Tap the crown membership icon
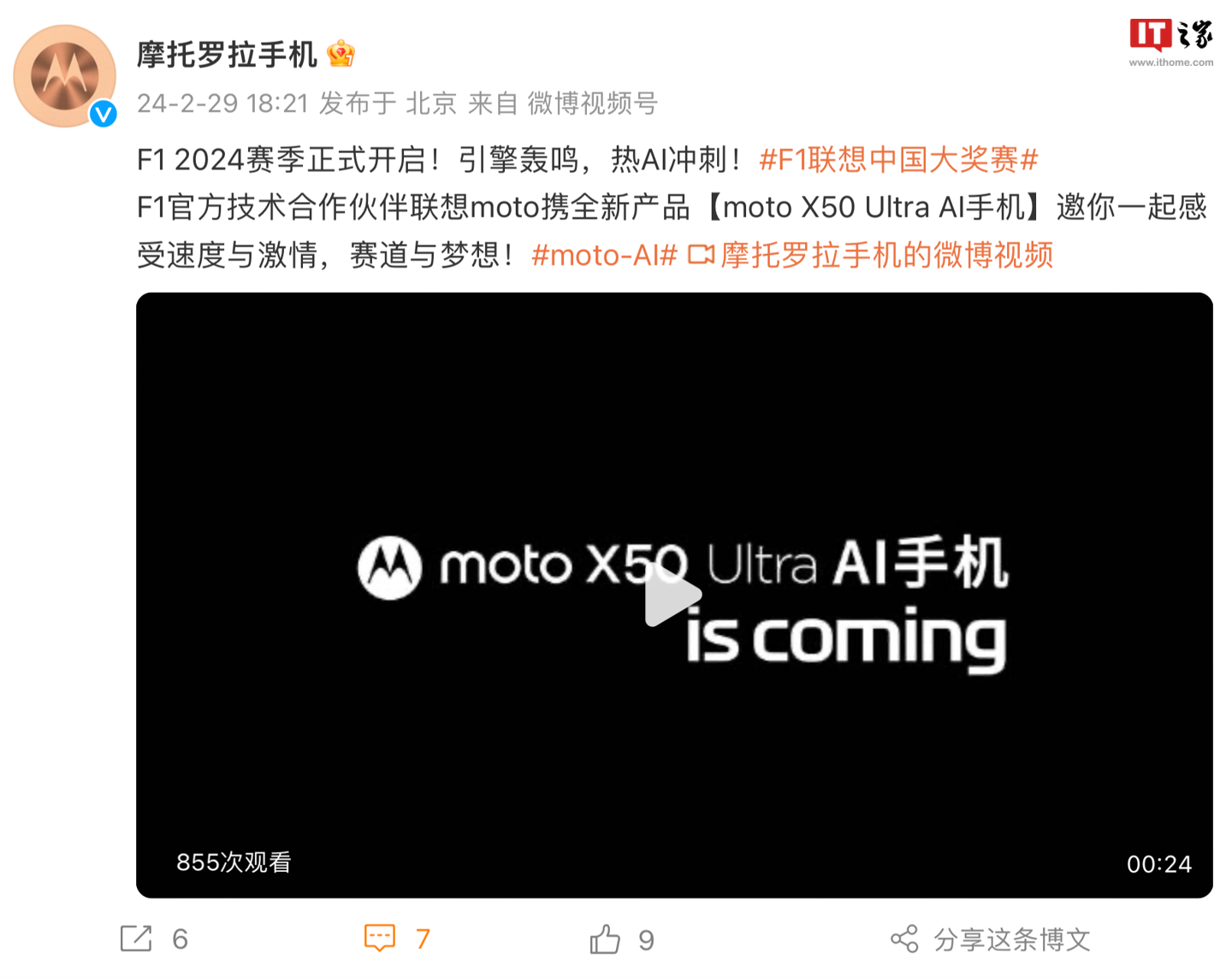The width and height of the screenshot is (1232, 978). 341,55
